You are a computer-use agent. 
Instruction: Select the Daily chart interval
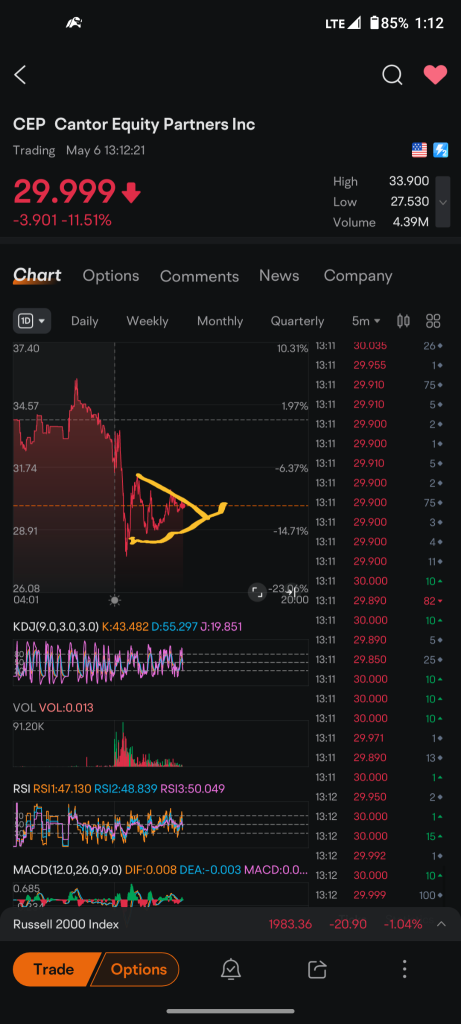click(85, 321)
